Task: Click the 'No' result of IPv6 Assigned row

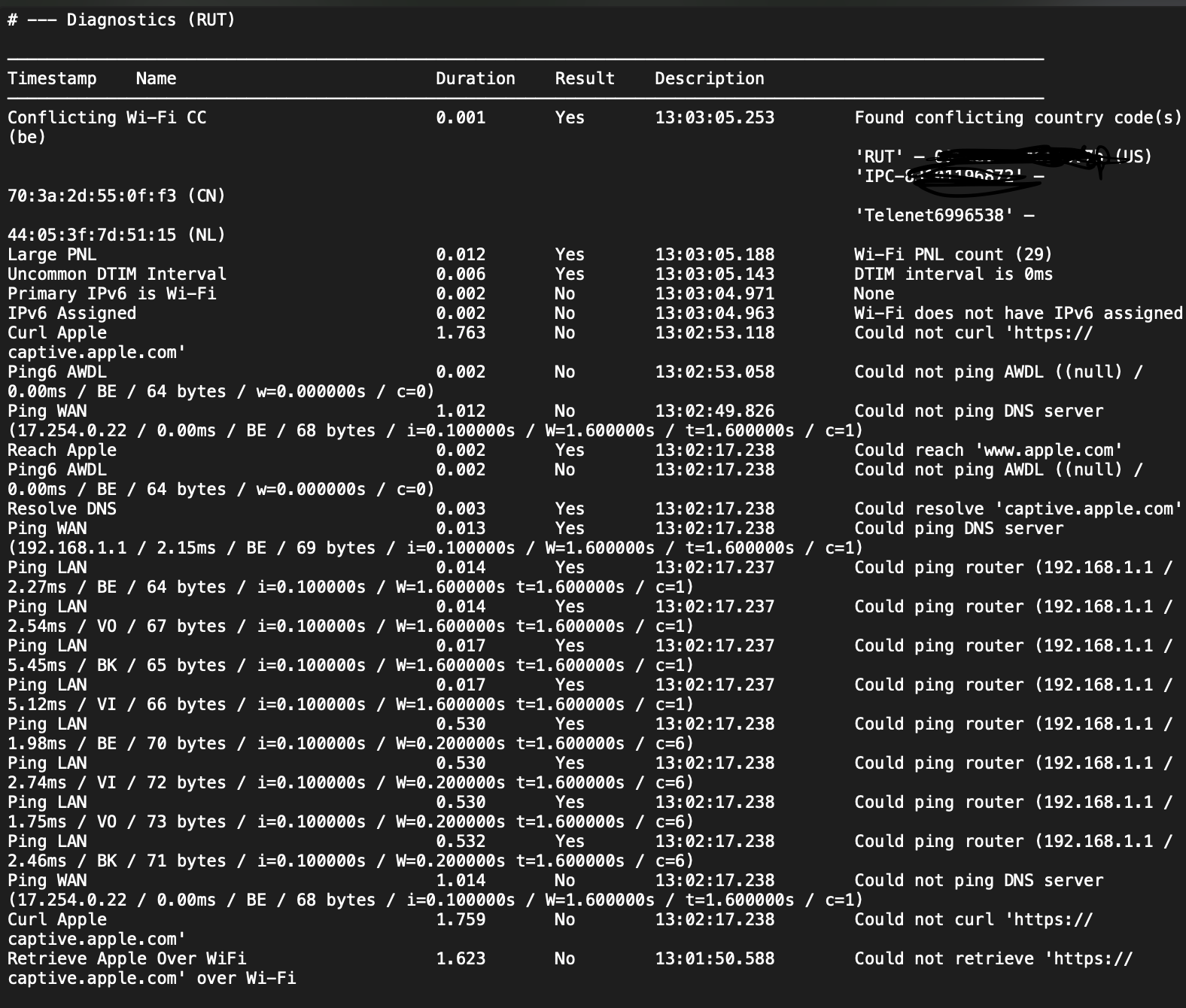Action: point(564,313)
